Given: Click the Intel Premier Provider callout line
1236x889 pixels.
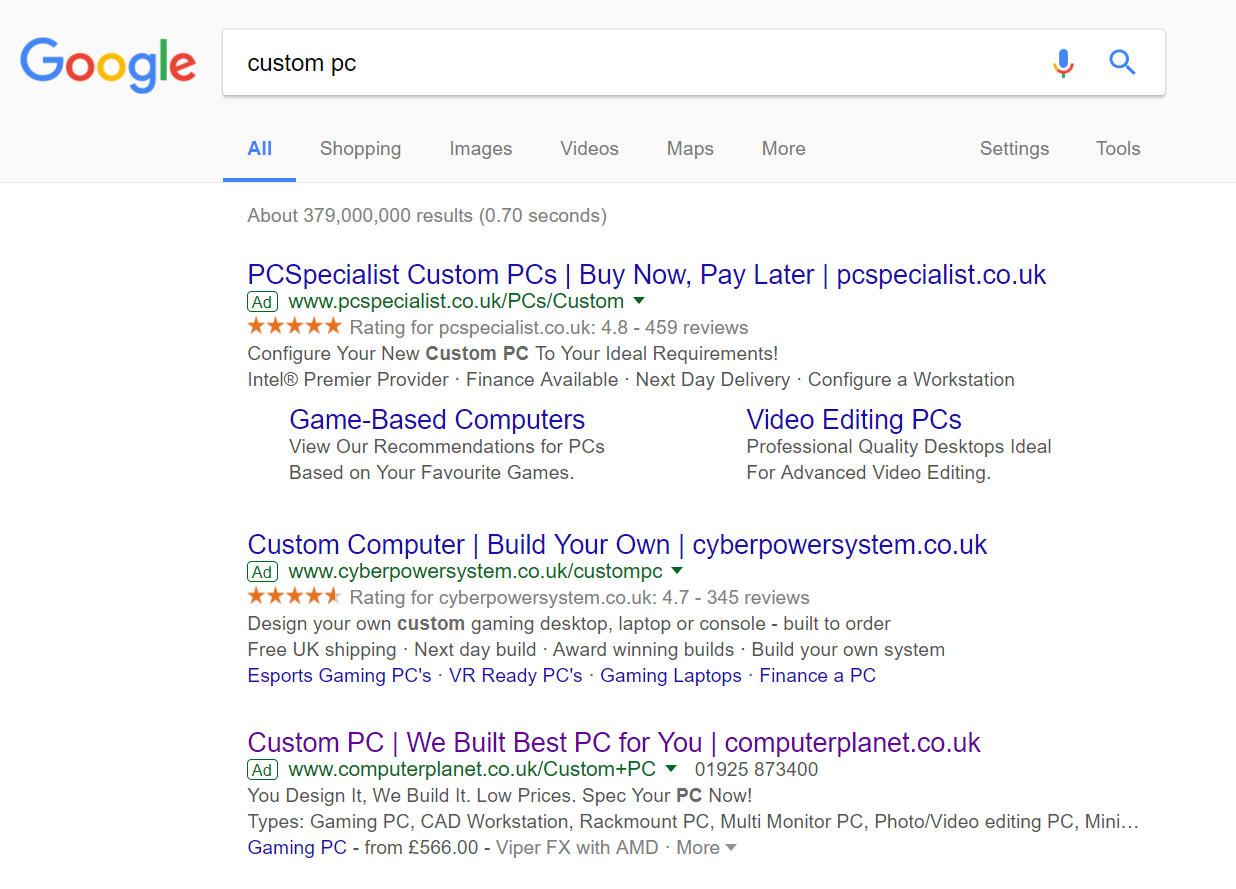Looking at the screenshot, I should pyautogui.click(x=631, y=379).
